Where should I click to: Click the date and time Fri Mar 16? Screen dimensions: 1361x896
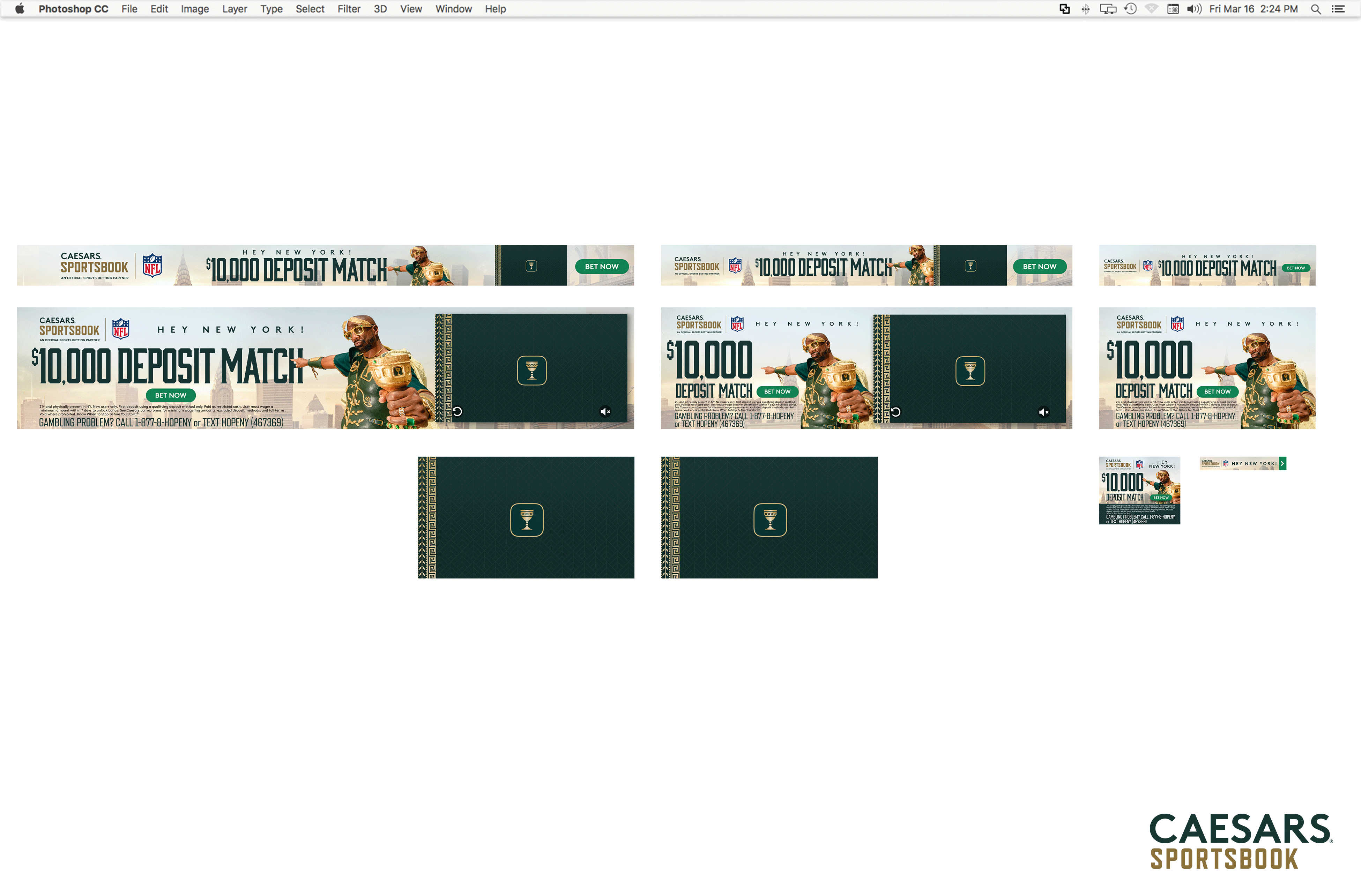point(1254,9)
